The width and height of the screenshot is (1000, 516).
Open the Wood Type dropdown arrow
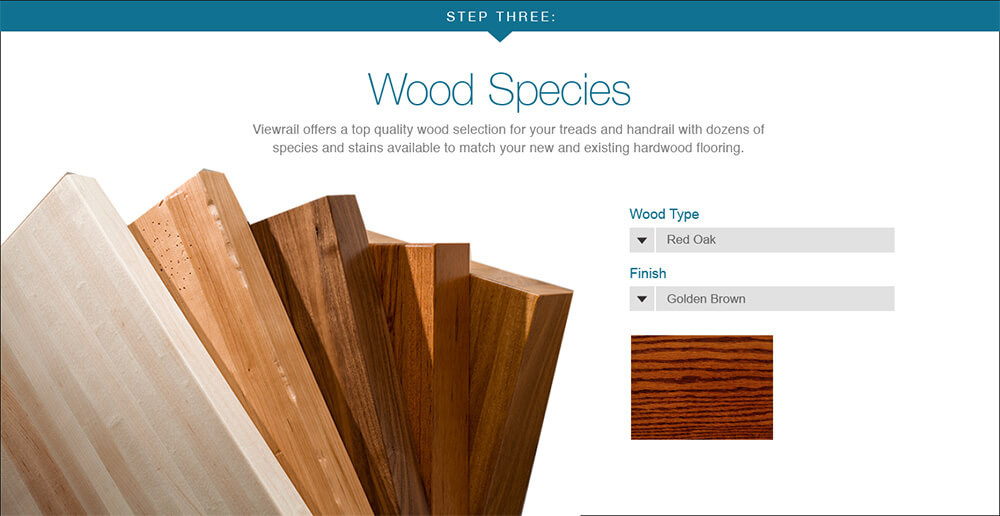(642, 240)
